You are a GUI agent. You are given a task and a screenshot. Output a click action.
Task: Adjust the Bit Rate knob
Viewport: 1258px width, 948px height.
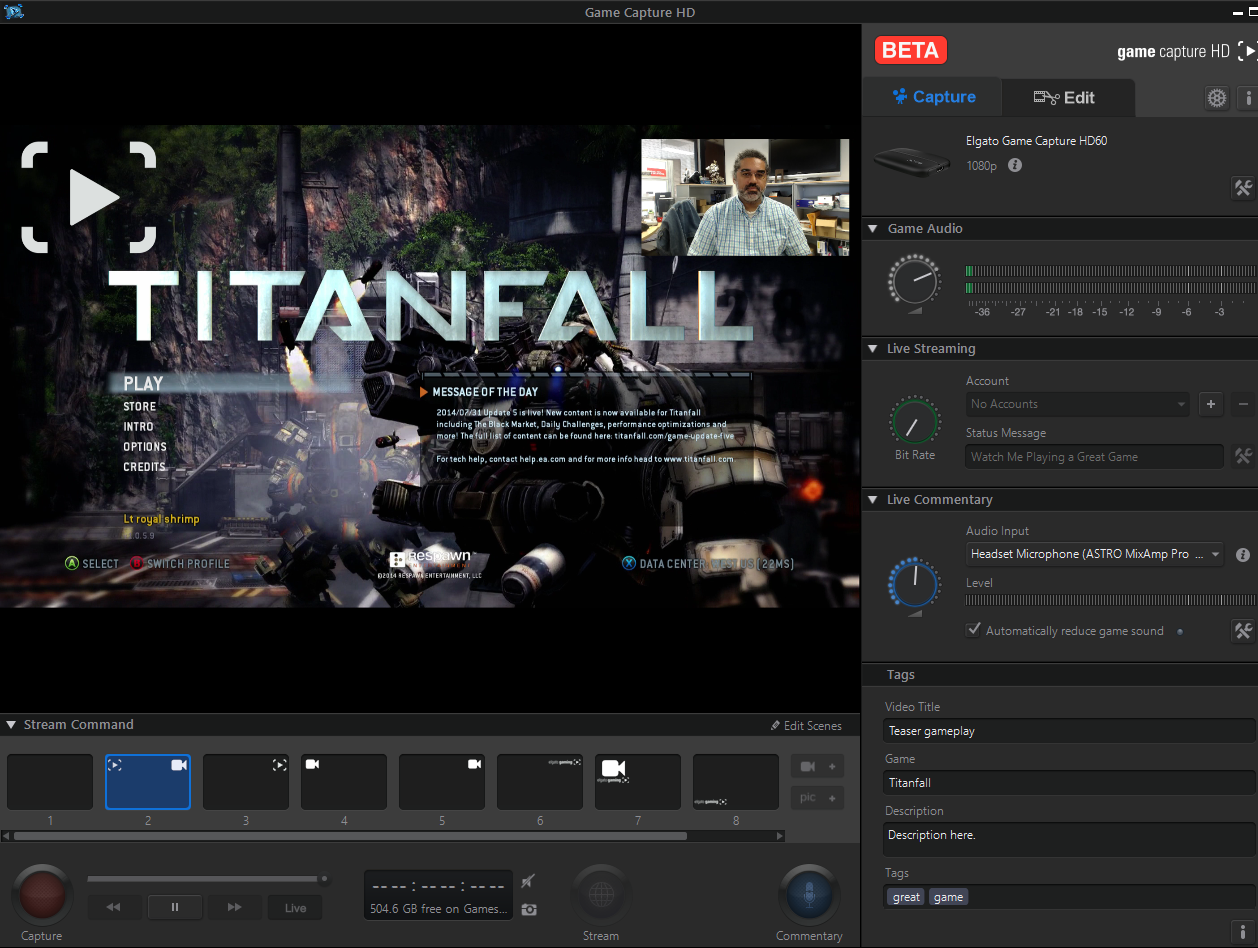[915, 422]
